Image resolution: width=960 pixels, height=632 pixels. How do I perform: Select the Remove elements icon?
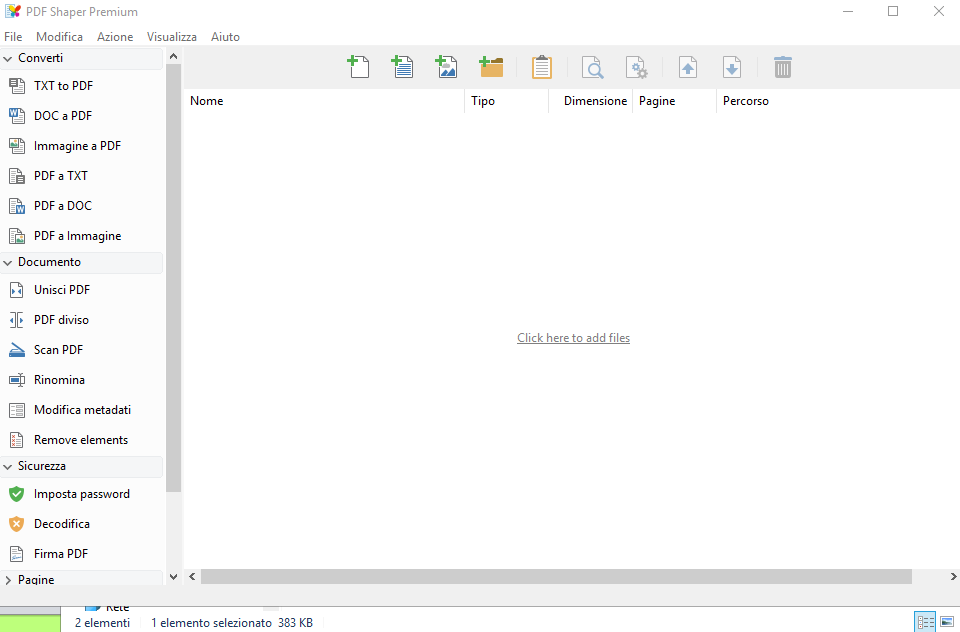17,440
